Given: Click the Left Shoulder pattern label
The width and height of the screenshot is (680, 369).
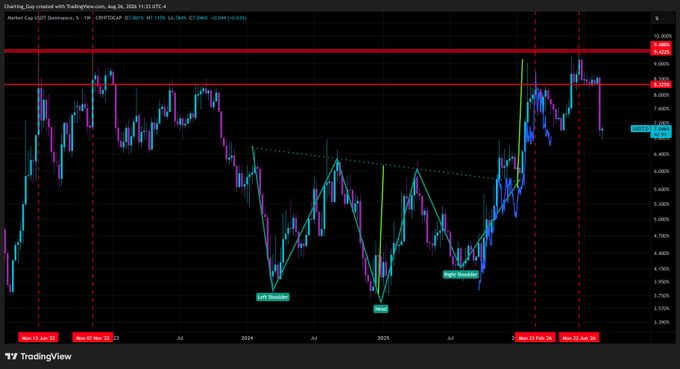Looking at the screenshot, I should [273, 297].
